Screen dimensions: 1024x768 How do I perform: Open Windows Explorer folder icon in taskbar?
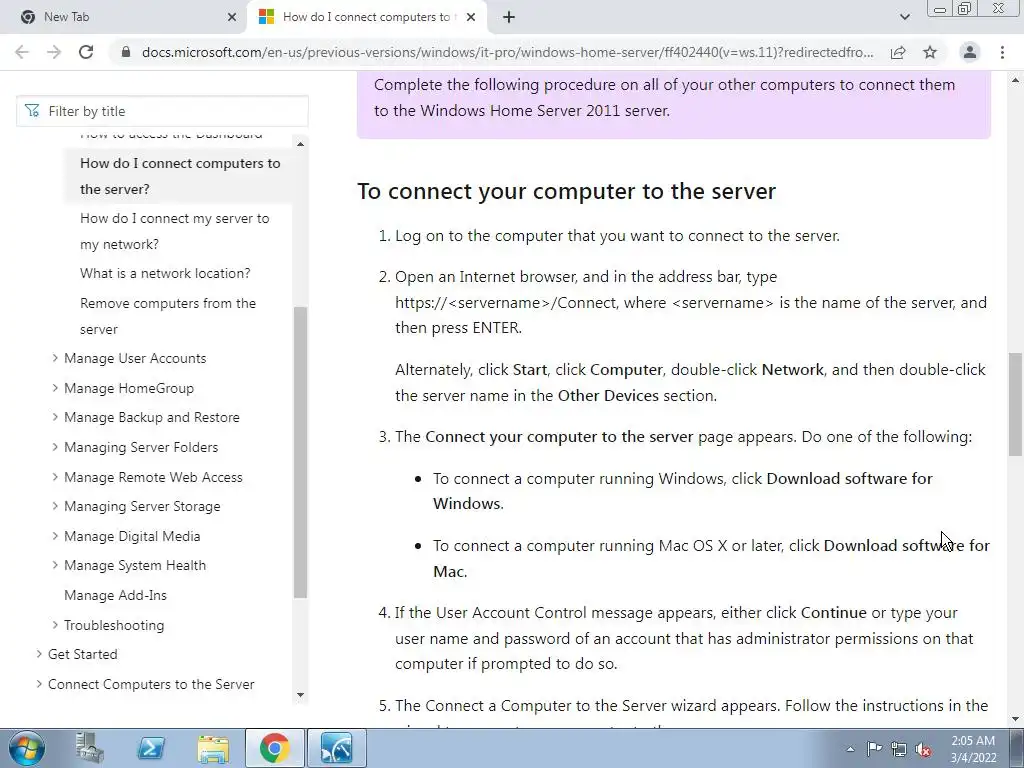(213, 748)
